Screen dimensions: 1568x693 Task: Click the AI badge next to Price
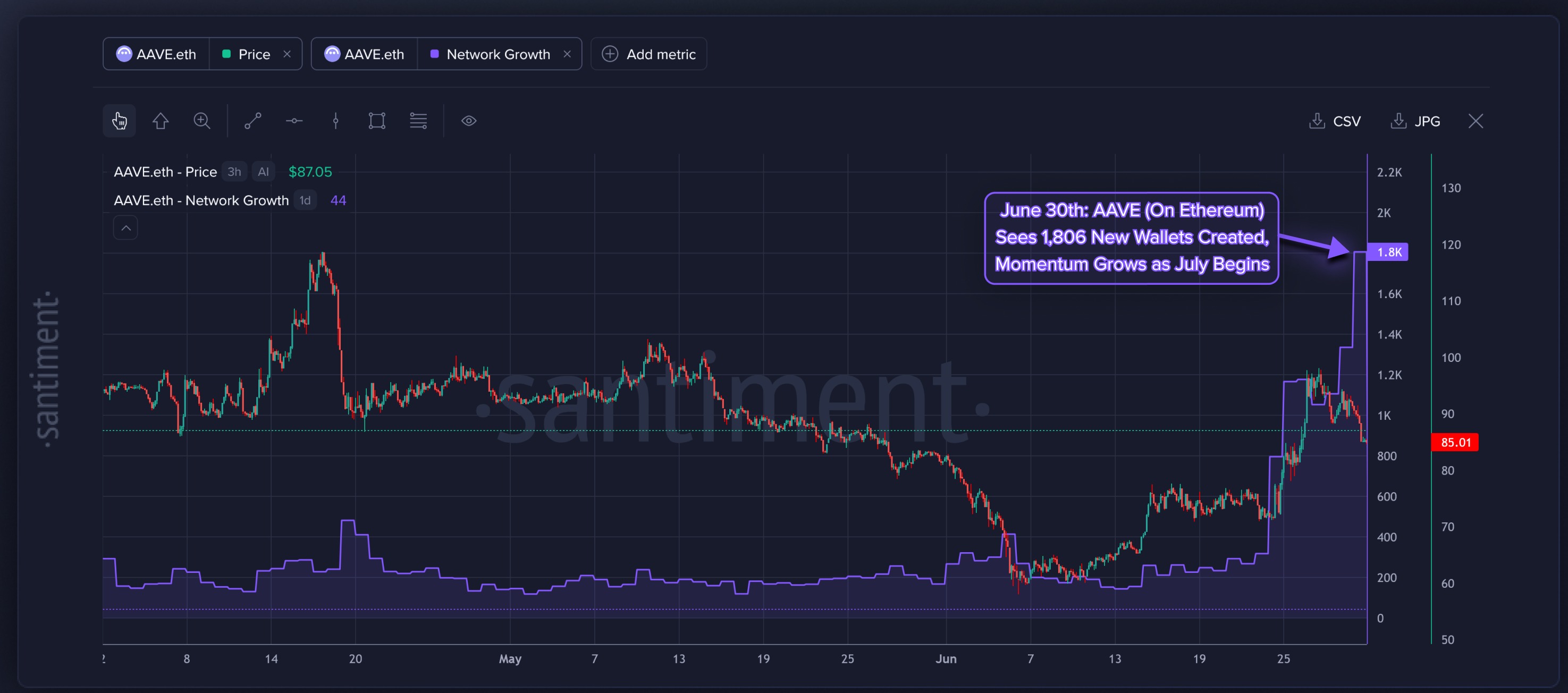263,172
